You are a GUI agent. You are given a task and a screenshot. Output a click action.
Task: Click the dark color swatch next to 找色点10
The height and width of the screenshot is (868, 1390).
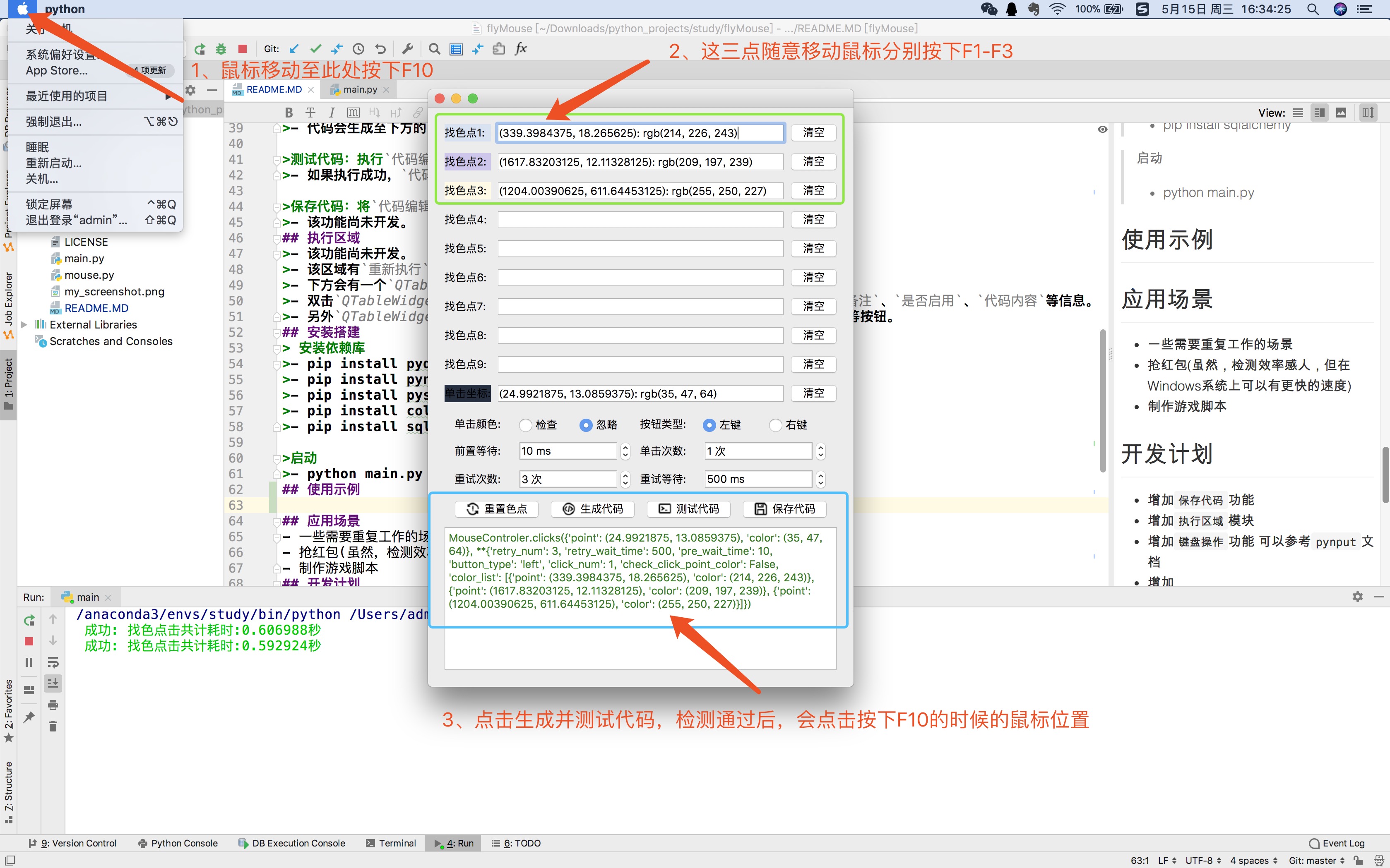(x=466, y=393)
